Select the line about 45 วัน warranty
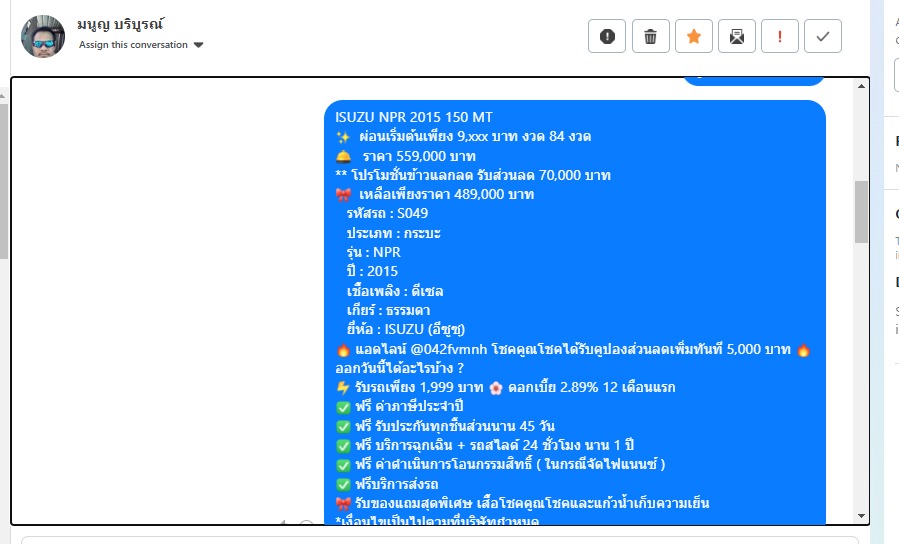 [x=445, y=426]
